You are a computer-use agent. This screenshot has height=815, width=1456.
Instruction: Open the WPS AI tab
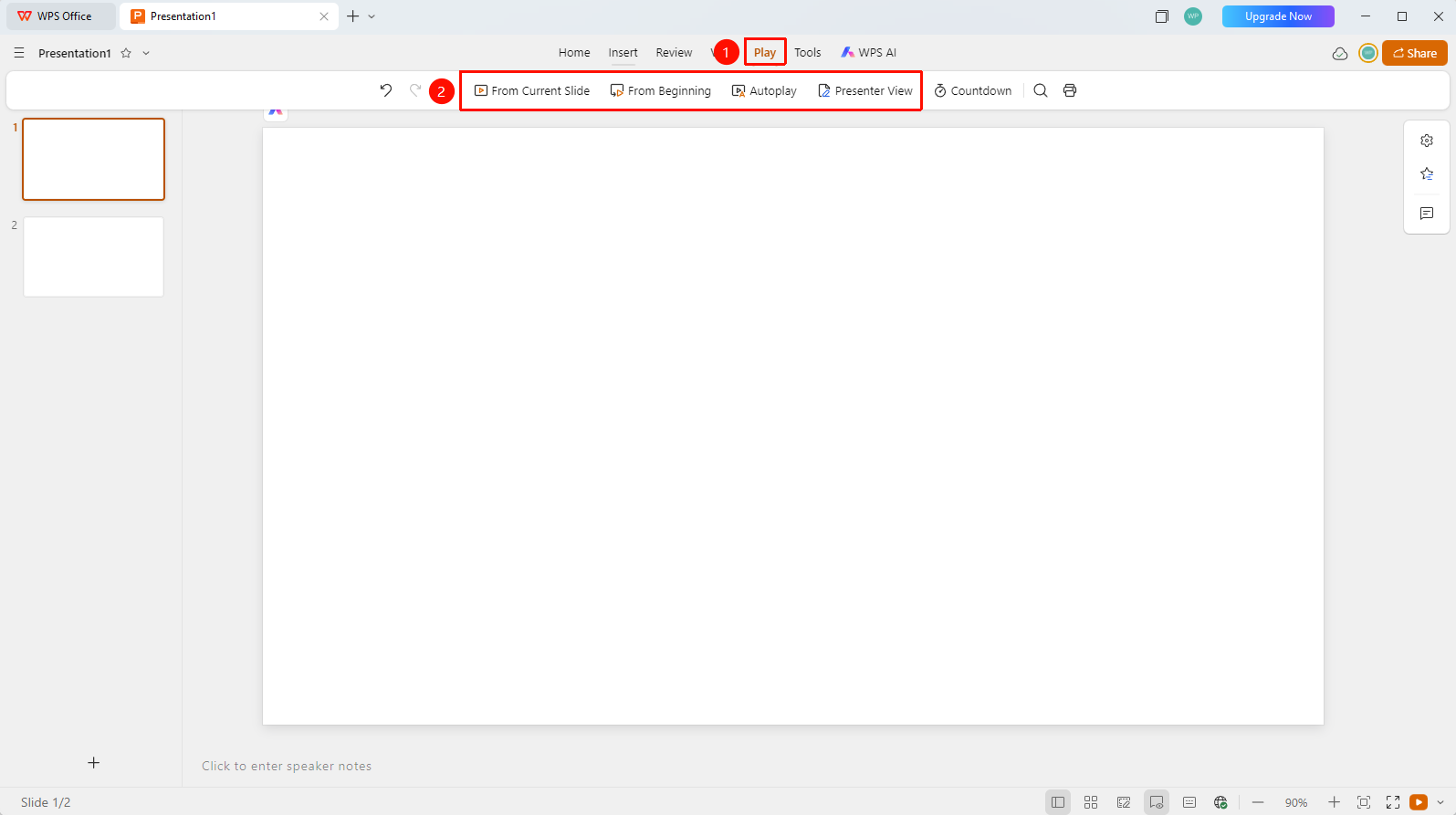(869, 53)
